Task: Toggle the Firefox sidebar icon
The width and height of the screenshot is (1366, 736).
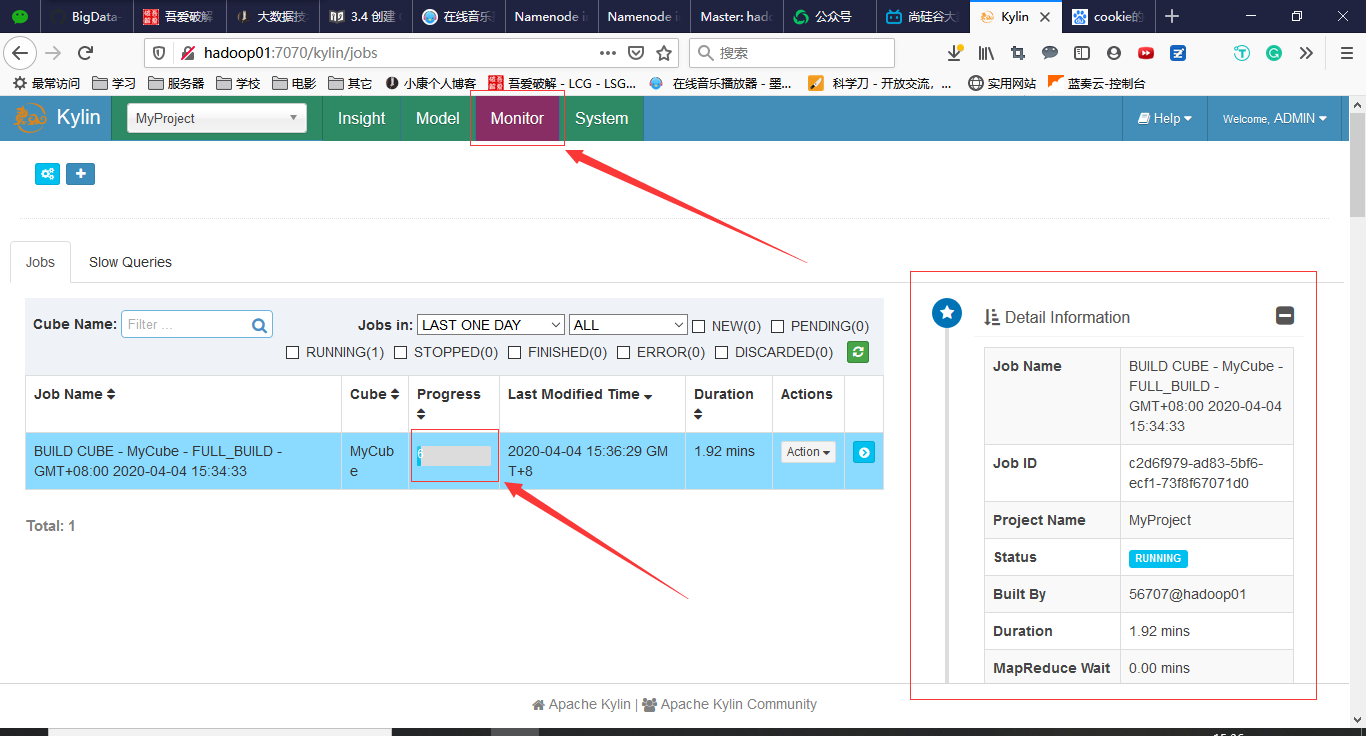Action: click(x=1082, y=53)
